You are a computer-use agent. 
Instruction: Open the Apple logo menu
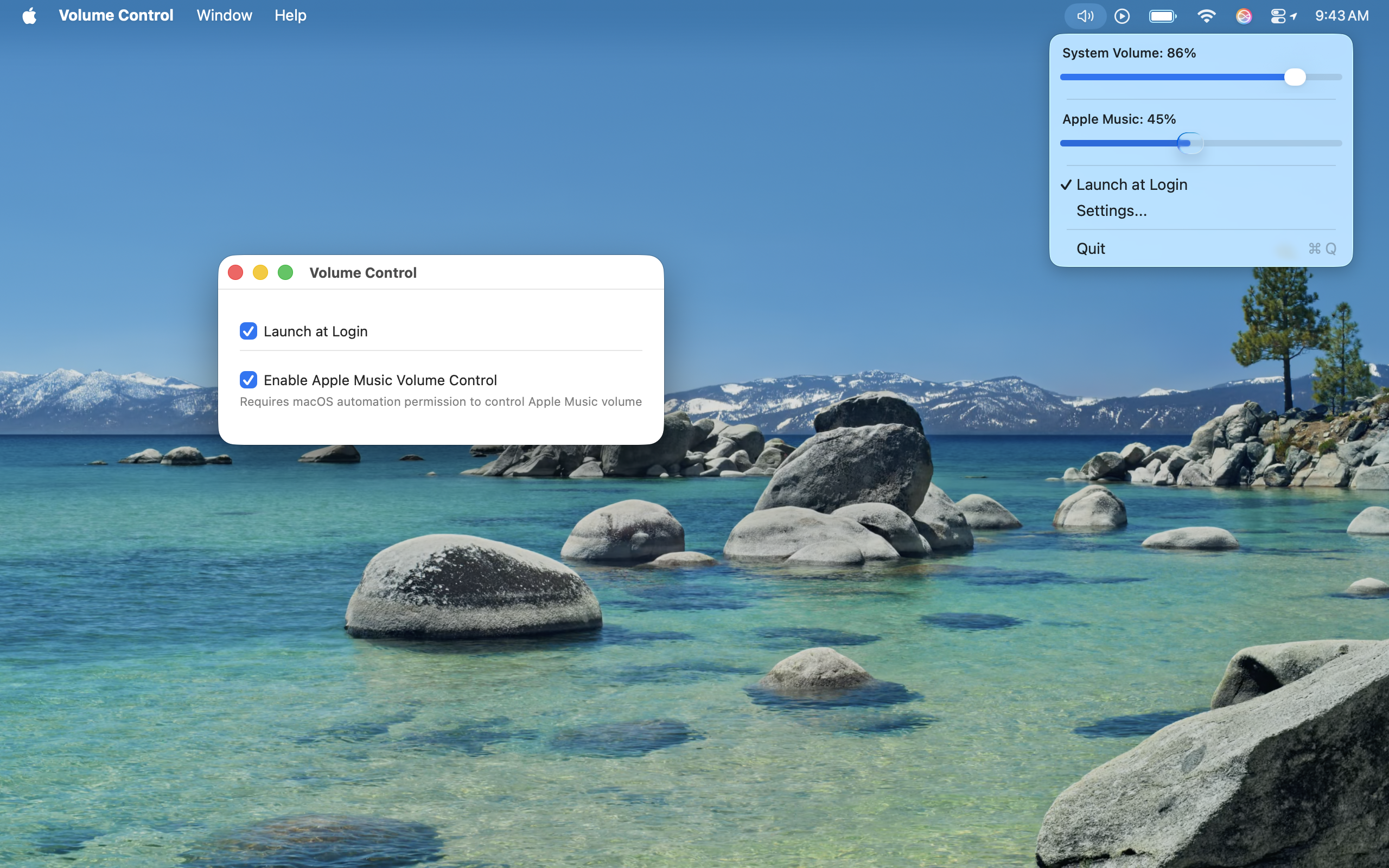pyautogui.click(x=29, y=16)
